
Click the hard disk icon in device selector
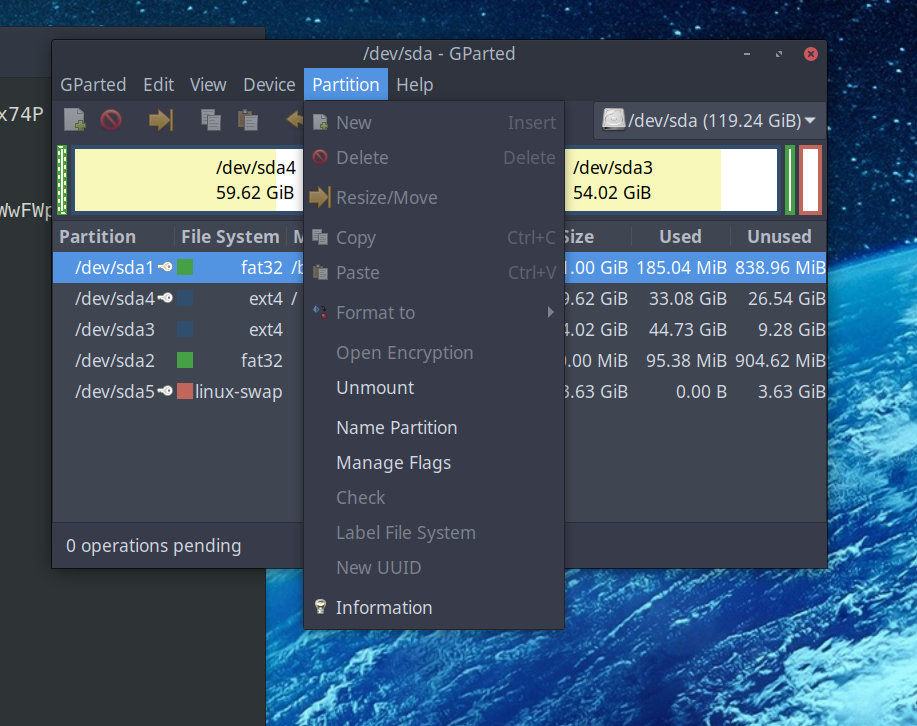[613, 119]
